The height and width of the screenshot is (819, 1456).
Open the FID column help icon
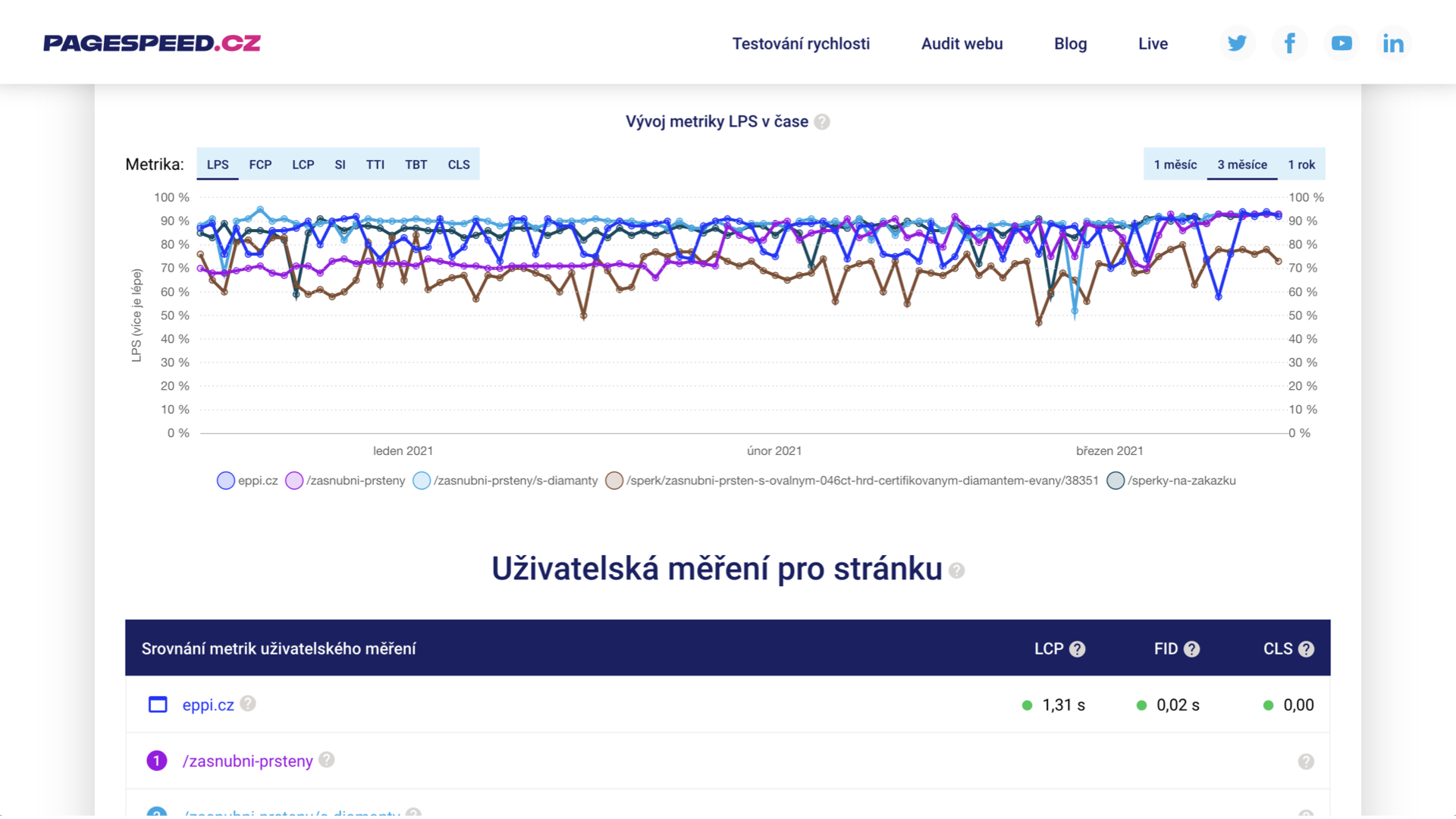(1192, 649)
